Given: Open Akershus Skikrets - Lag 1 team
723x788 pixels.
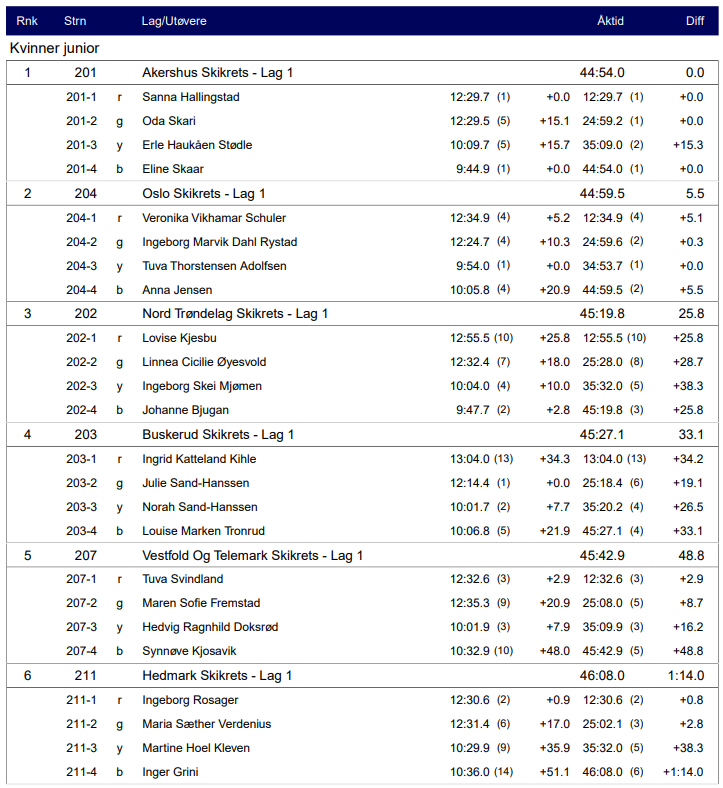Looking at the screenshot, I should pyautogui.click(x=217, y=73).
